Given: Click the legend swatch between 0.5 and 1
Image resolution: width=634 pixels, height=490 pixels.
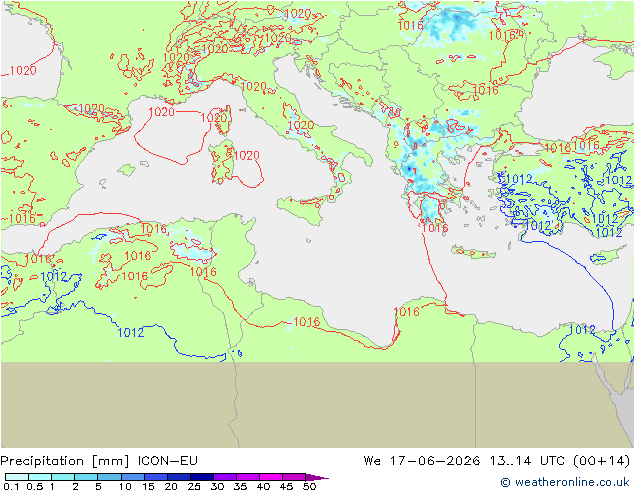Looking at the screenshot, I should [x=40, y=477].
